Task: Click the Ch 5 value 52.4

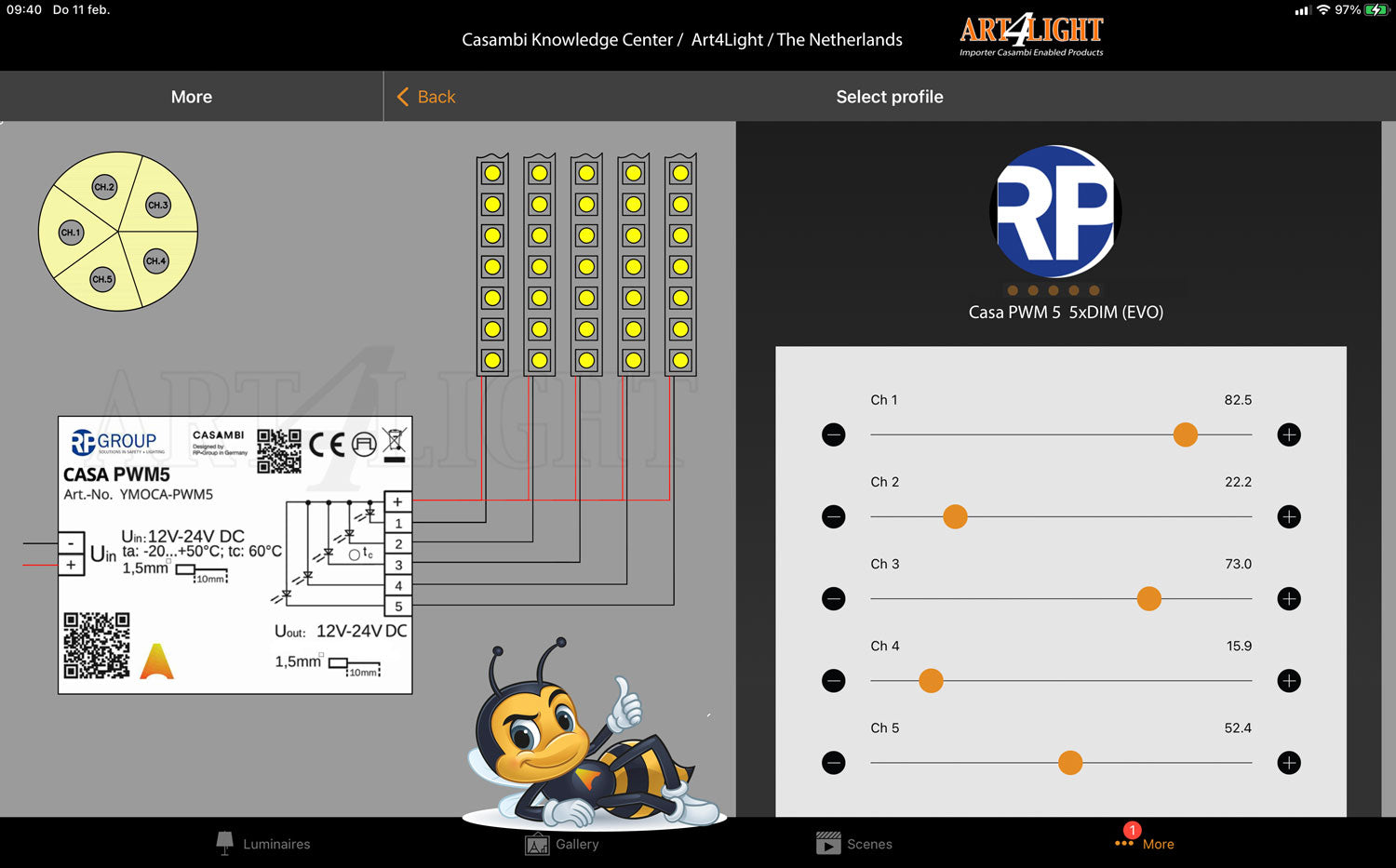Action: [x=1238, y=728]
